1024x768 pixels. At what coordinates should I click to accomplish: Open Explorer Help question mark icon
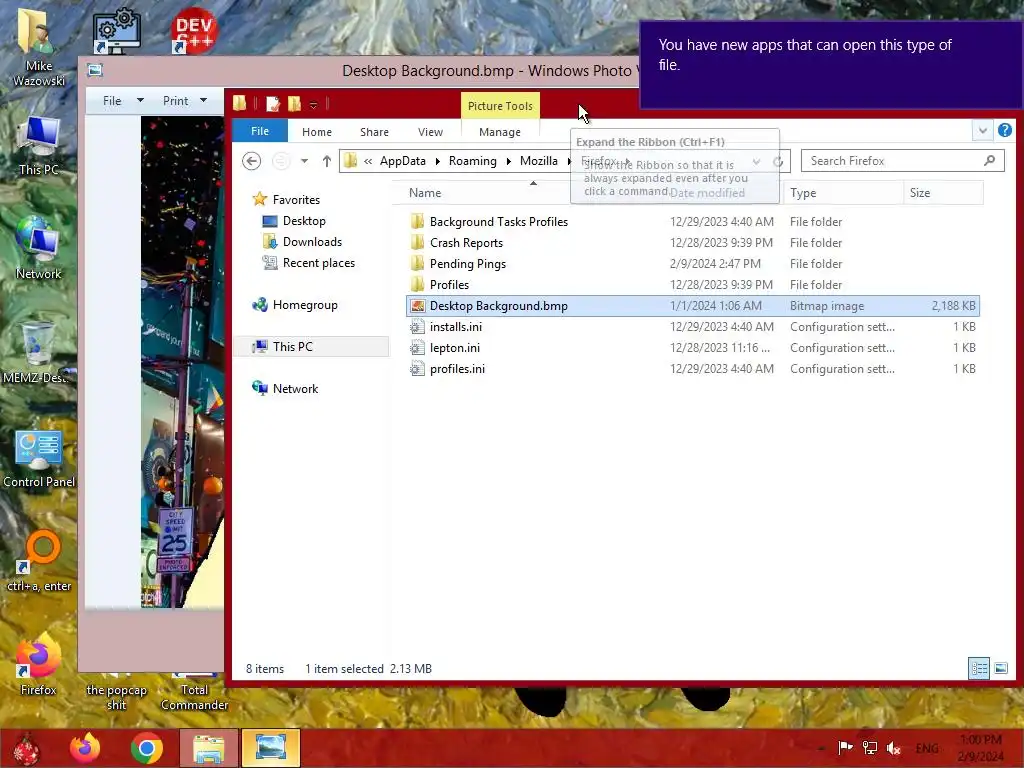point(1005,131)
